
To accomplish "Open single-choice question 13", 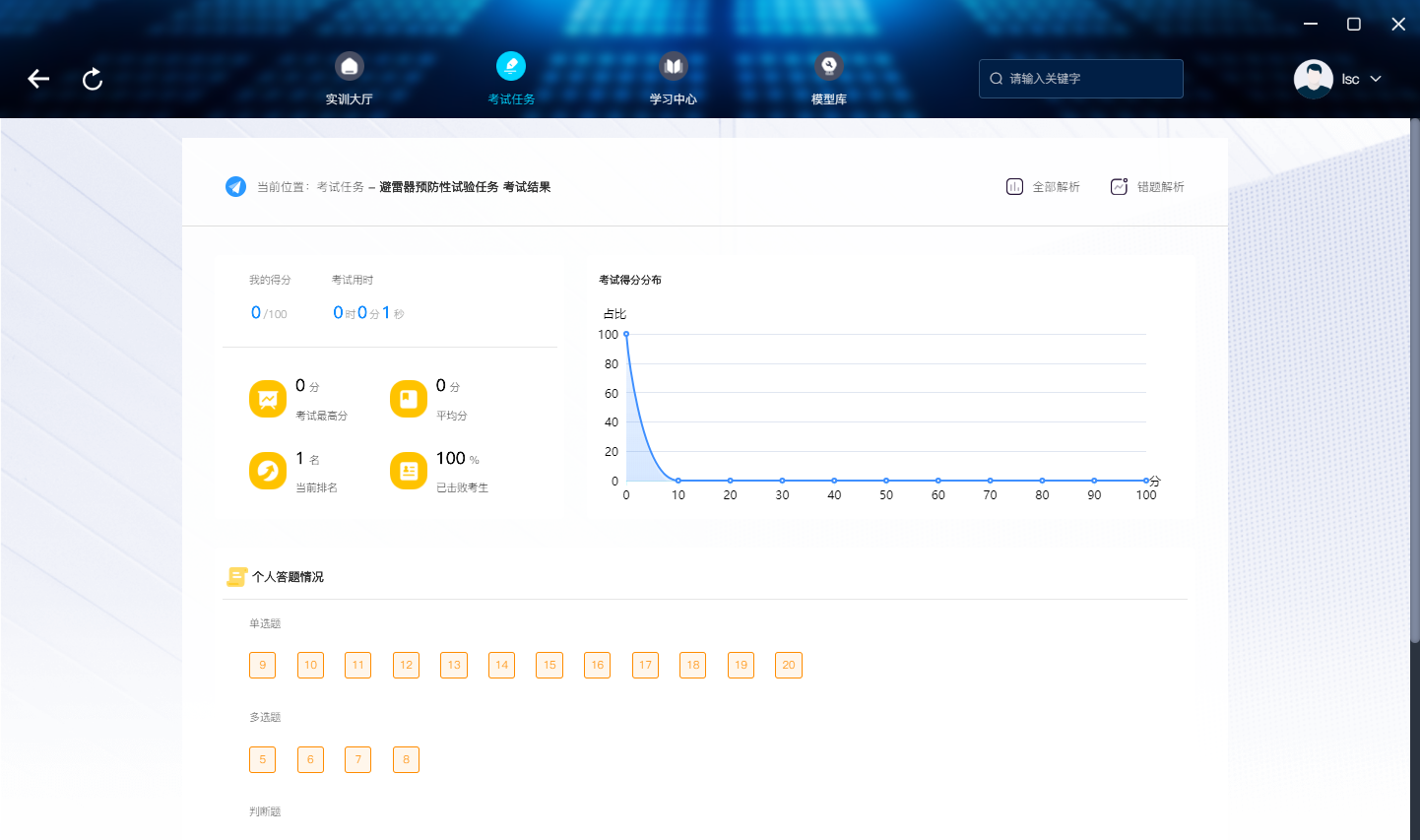I will 454,665.
